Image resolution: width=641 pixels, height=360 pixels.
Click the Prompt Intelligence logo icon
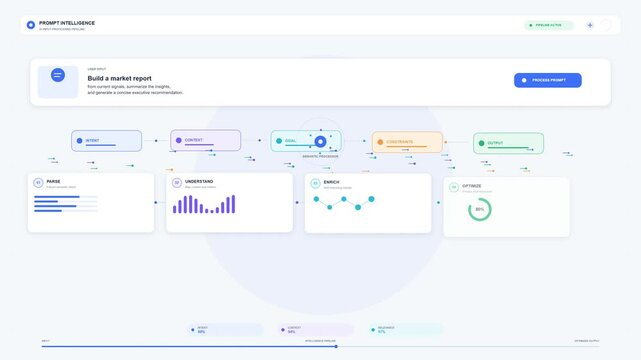coord(31,25)
